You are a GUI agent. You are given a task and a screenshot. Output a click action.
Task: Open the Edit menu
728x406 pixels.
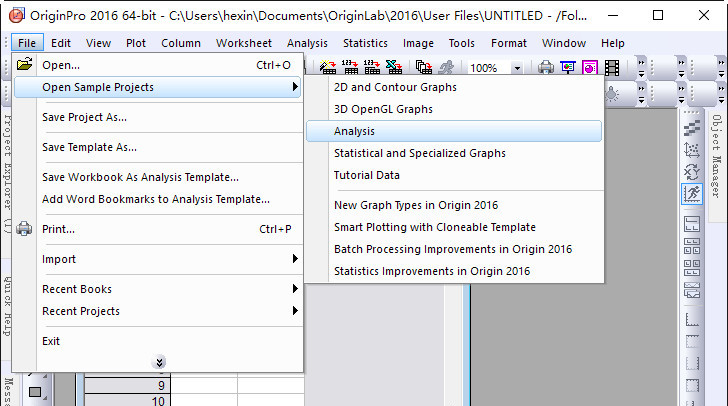coord(61,43)
